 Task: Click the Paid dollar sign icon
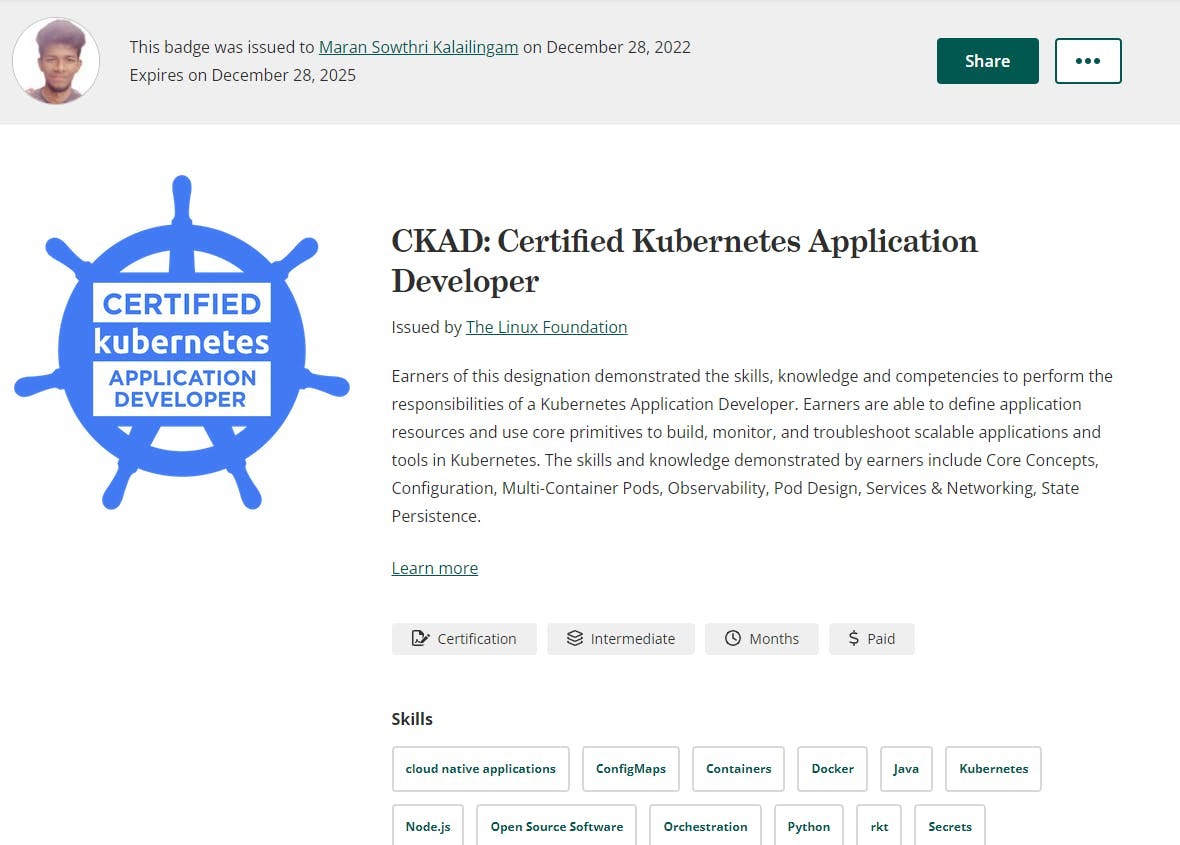pyautogui.click(x=853, y=638)
